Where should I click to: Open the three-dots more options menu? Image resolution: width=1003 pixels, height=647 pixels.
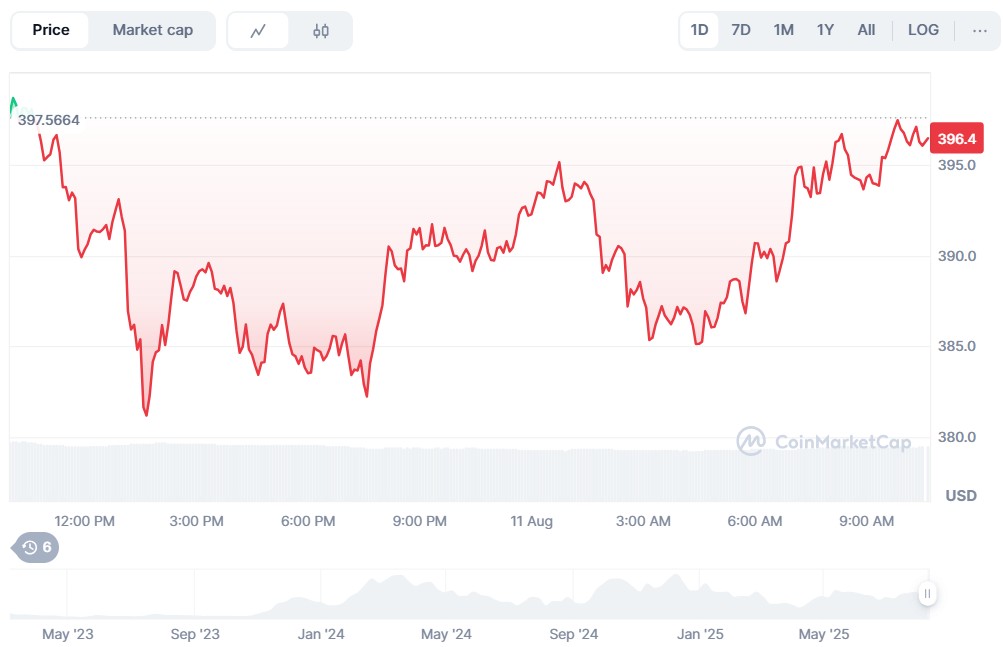coord(979,30)
